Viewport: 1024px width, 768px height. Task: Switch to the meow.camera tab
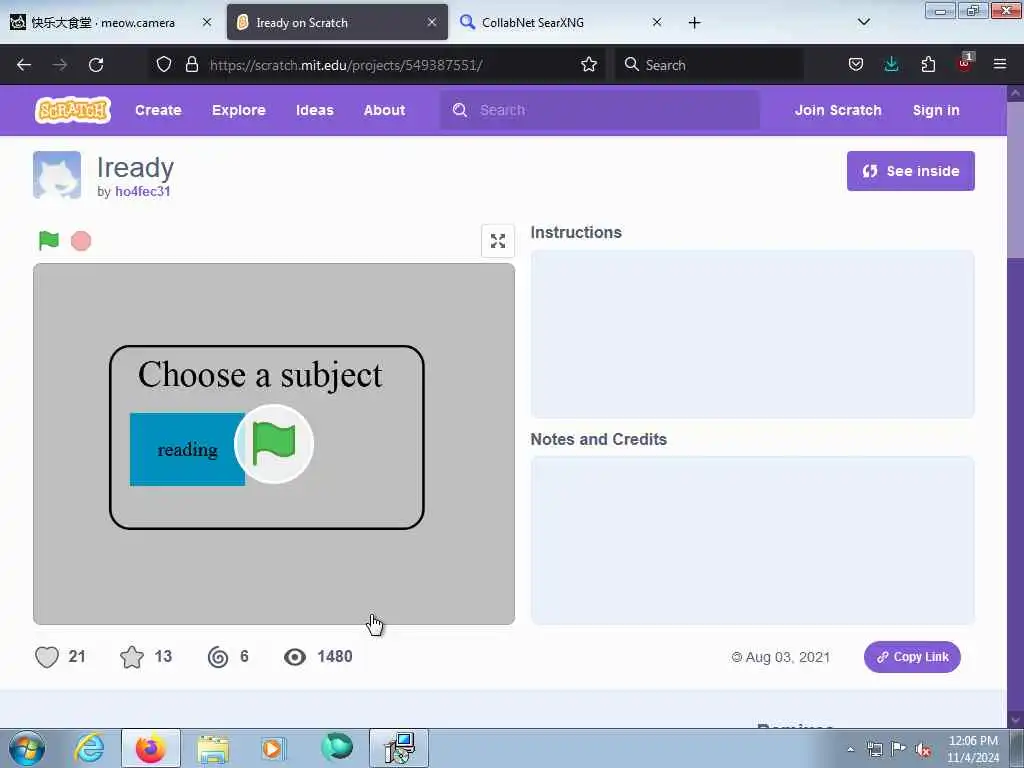point(103,22)
